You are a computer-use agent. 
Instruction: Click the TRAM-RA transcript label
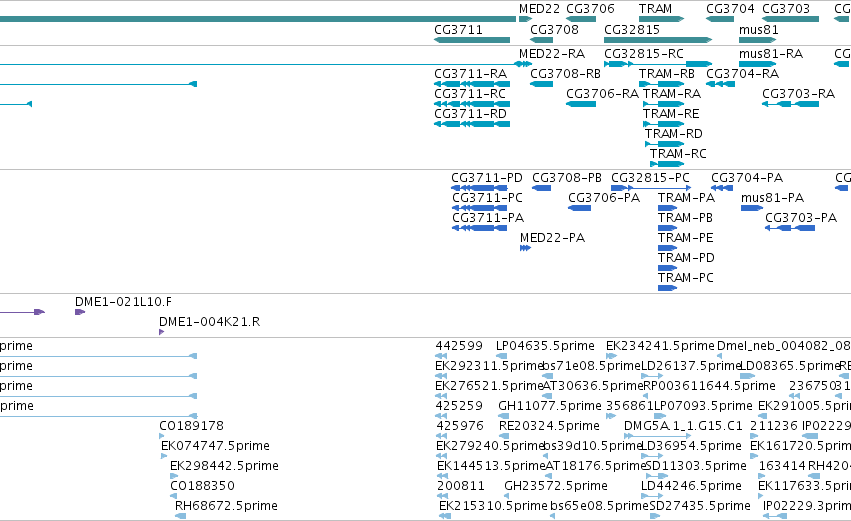671,93
